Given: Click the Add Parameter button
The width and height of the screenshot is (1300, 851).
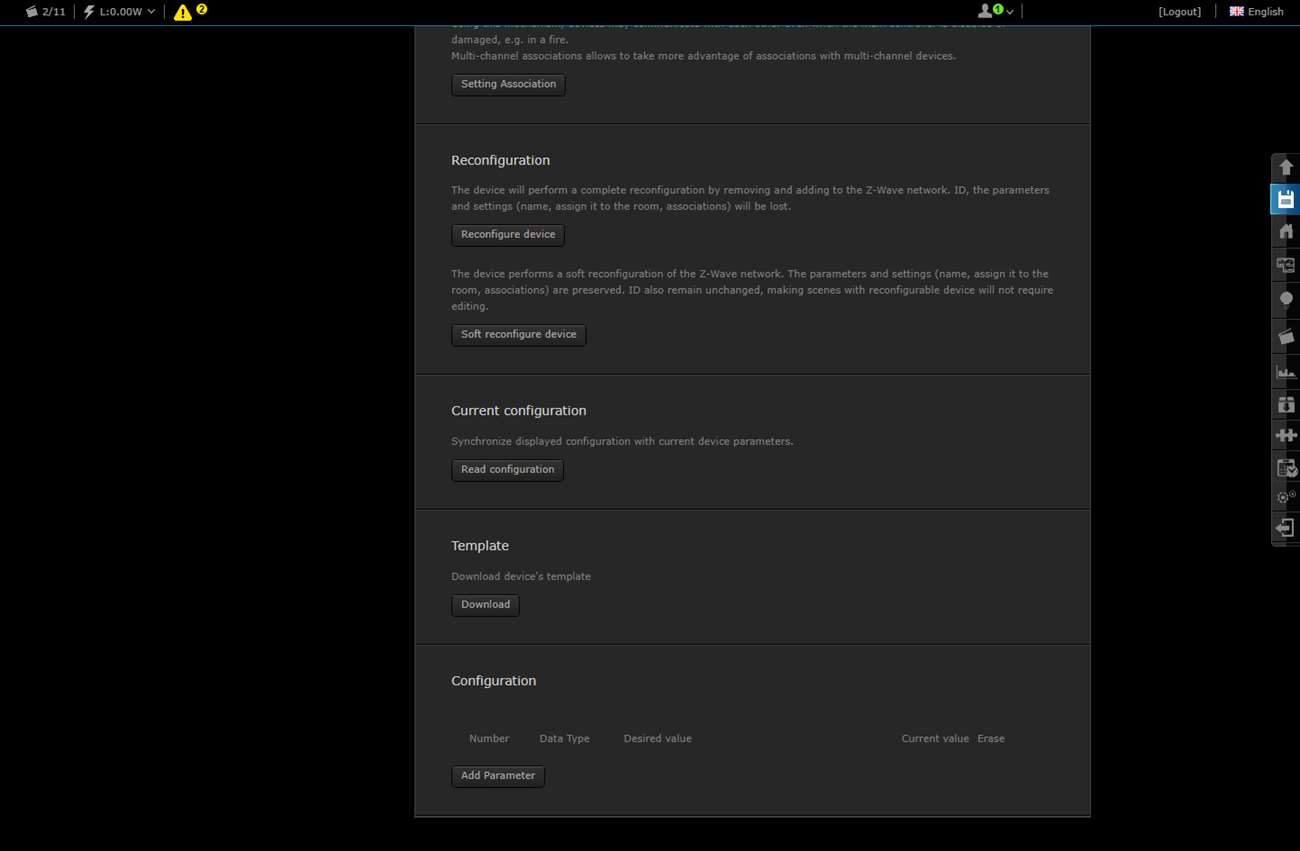Looking at the screenshot, I should (497, 776).
